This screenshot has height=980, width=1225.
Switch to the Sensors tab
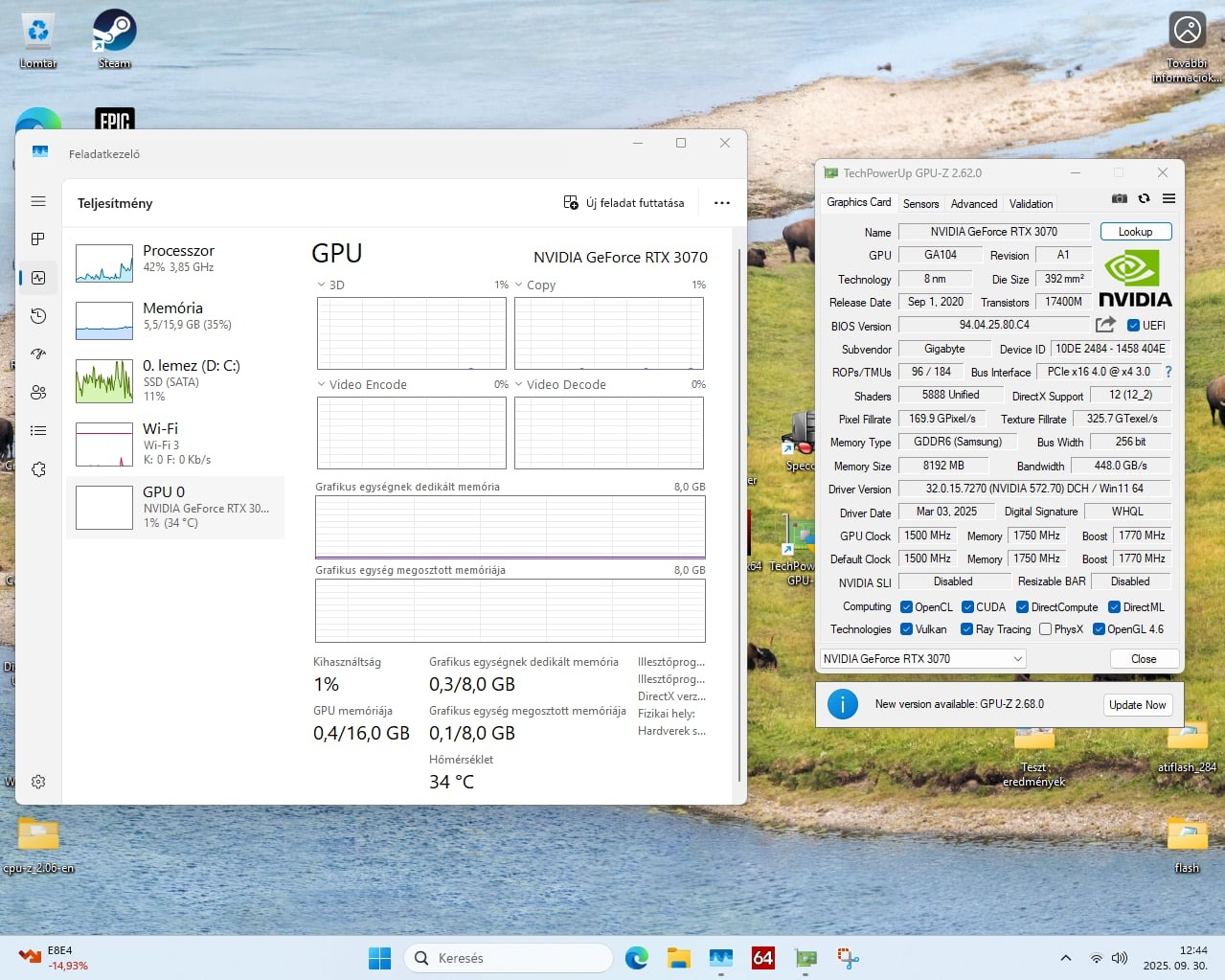coord(920,204)
